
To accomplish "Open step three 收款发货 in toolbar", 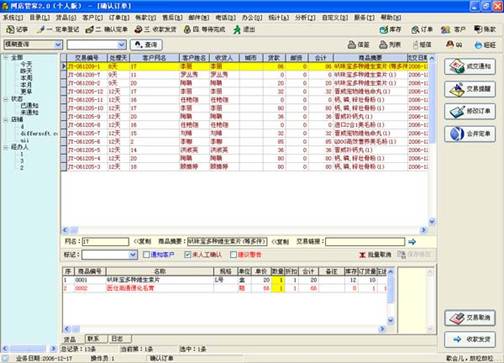I will [x=155, y=30].
